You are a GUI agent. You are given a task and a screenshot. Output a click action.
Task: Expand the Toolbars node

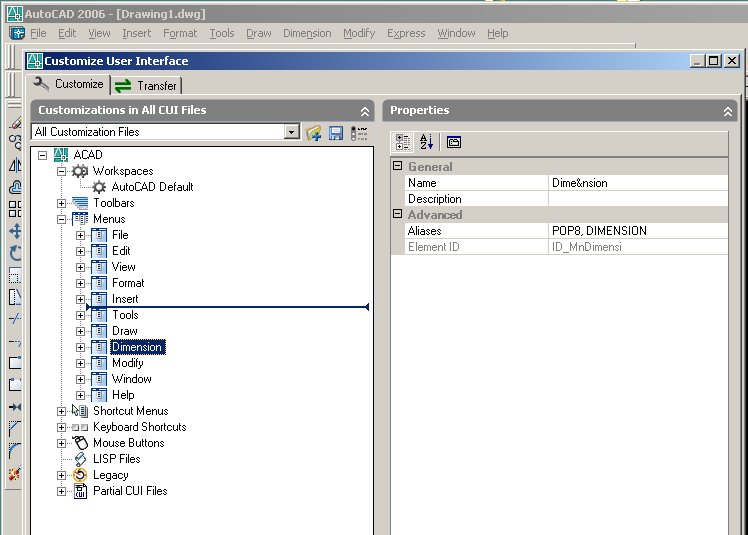pos(62,203)
